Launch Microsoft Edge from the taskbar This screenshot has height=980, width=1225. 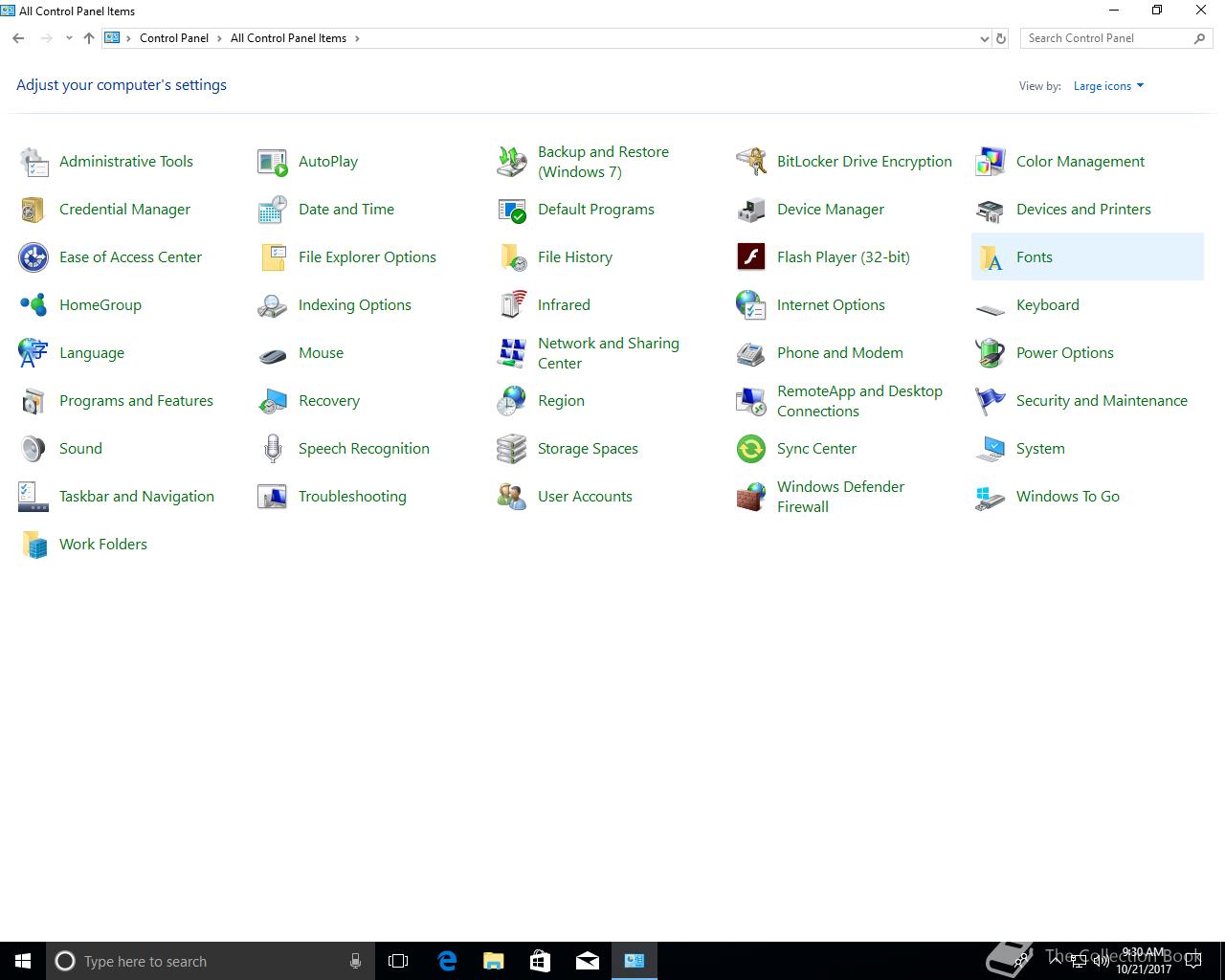point(447,961)
